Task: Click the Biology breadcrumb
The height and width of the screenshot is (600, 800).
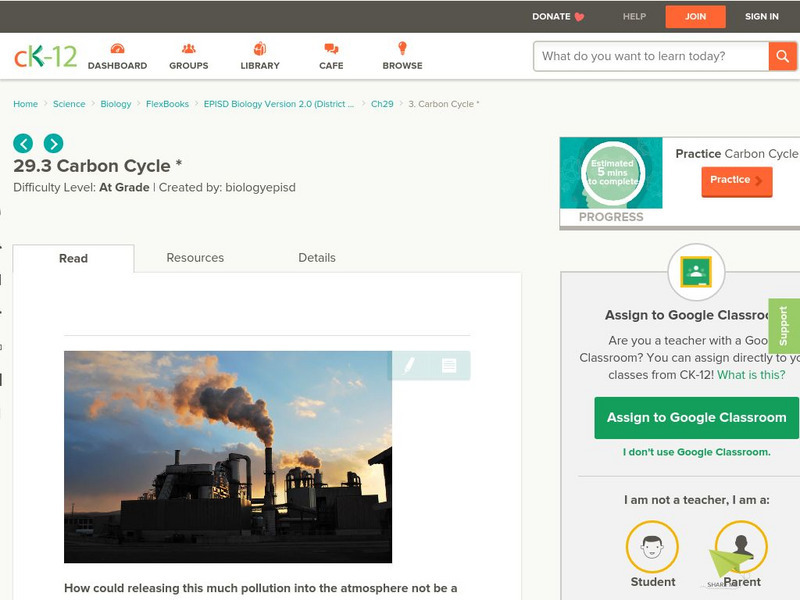Action: (116, 104)
